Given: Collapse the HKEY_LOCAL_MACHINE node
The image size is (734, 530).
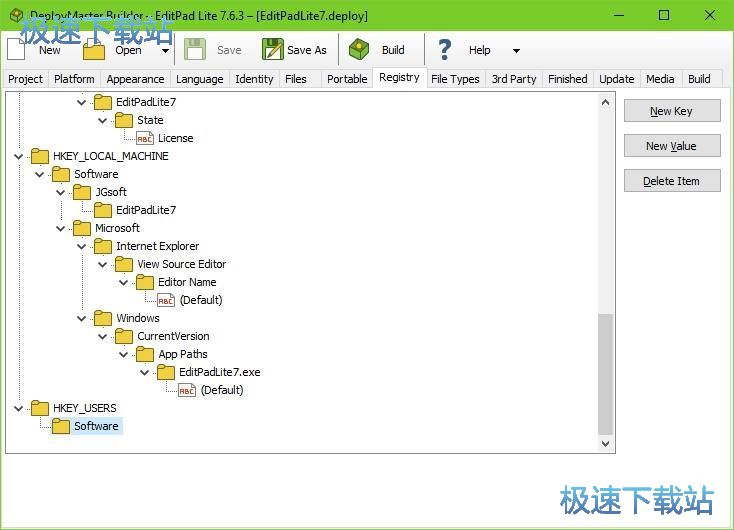Looking at the screenshot, I should 18,156.
